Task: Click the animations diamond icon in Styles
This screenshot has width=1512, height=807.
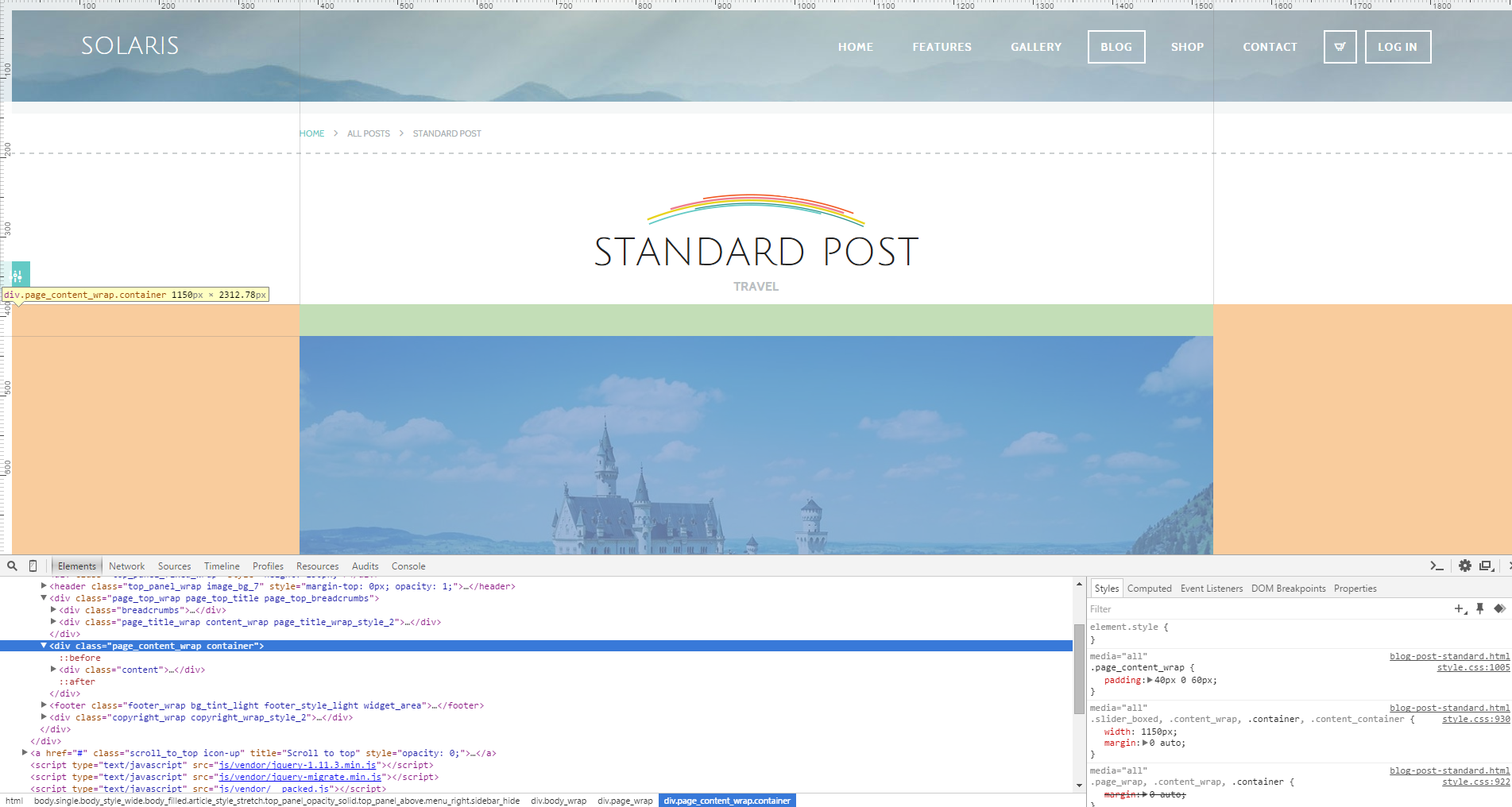Action: (1499, 609)
